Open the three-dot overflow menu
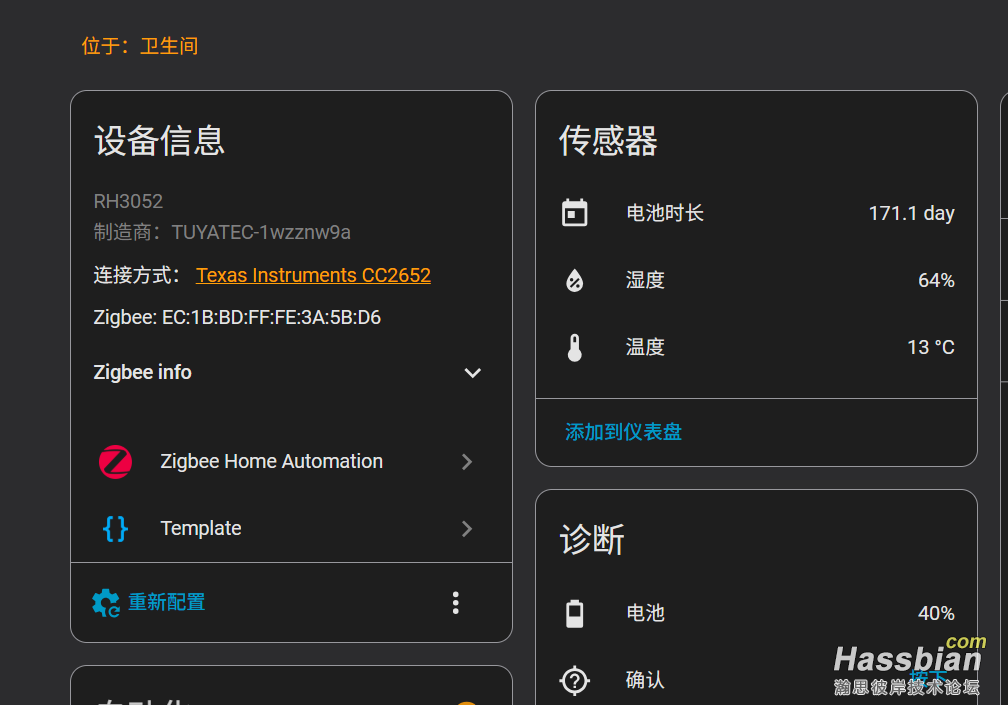Viewport: 1008px width, 705px height. coord(455,602)
